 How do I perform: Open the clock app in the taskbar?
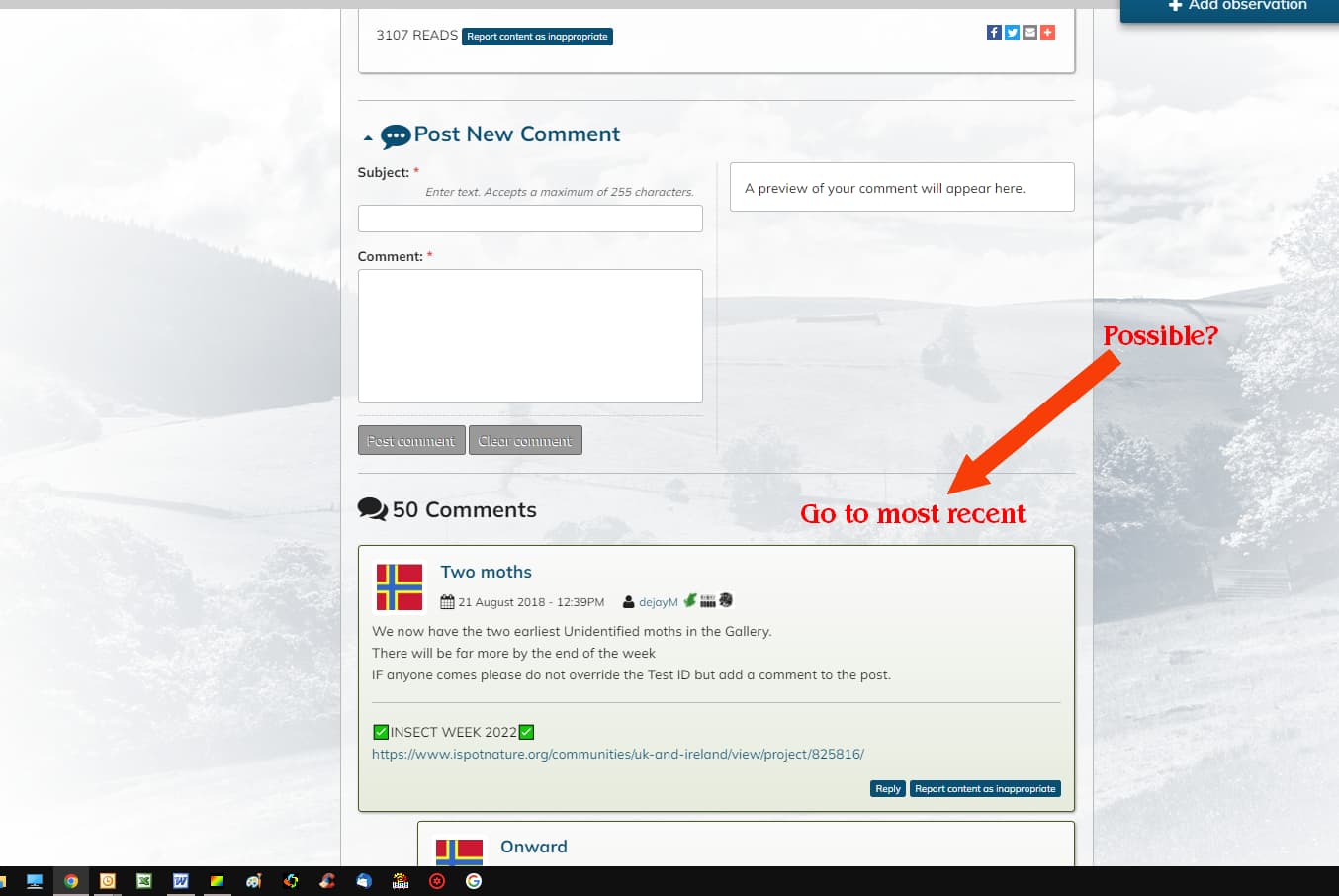[x=108, y=881]
